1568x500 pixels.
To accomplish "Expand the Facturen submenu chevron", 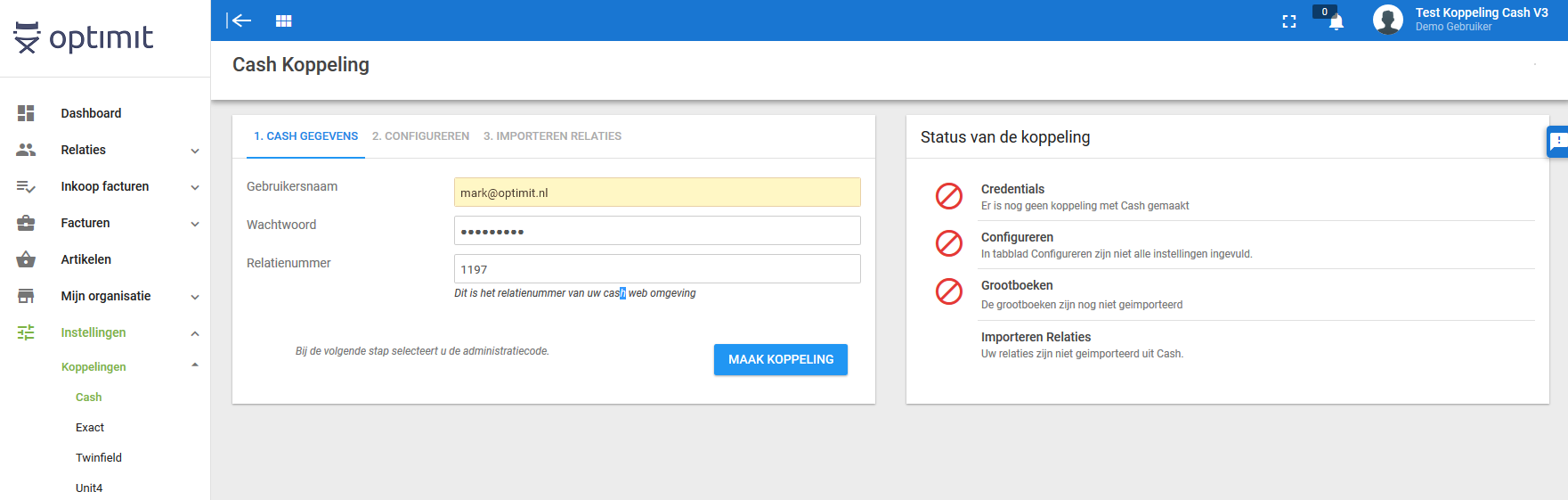I will (195, 224).
